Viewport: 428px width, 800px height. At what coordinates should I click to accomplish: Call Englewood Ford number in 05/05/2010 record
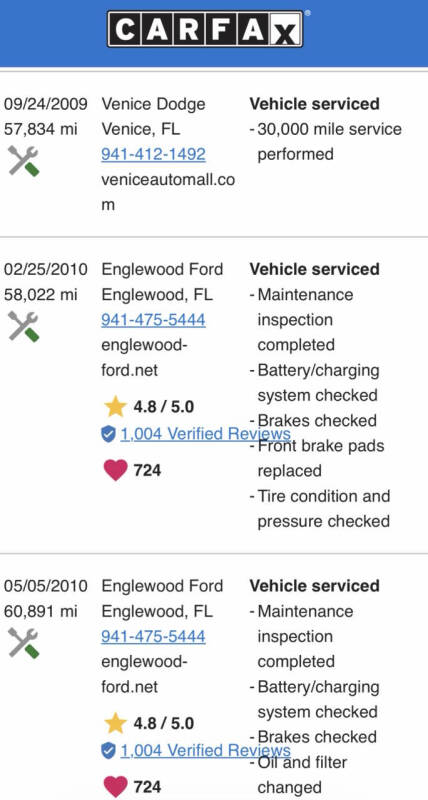153,636
